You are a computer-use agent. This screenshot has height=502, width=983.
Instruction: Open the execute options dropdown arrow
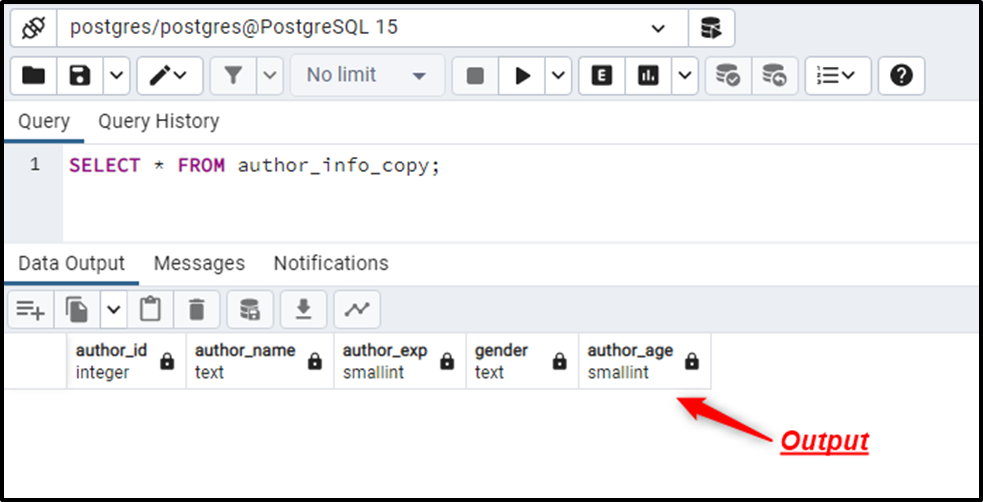(558, 76)
